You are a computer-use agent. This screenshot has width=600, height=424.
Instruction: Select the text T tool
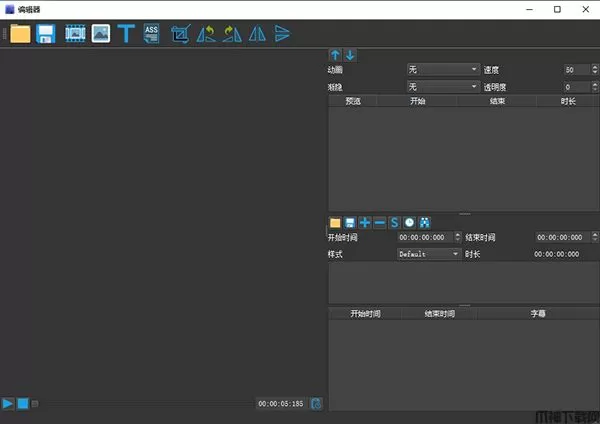[x=126, y=34]
